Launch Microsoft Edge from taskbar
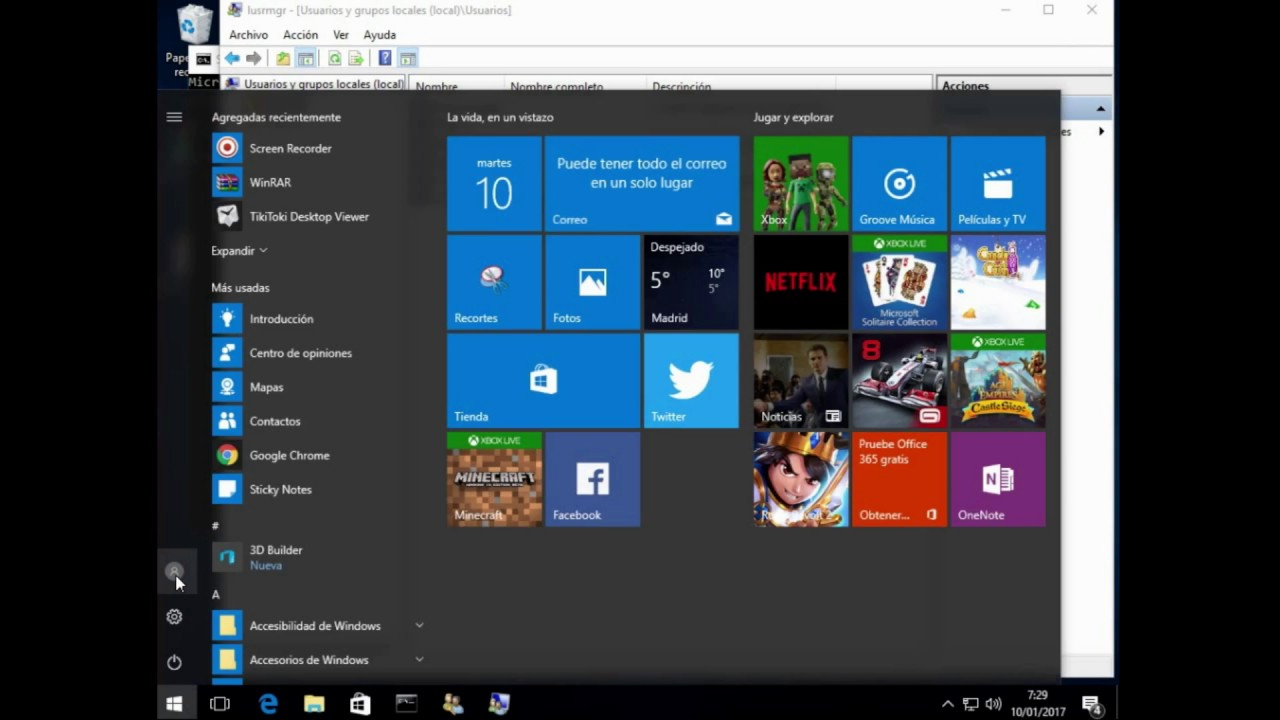1280x720 pixels. (x=268, y=704)
